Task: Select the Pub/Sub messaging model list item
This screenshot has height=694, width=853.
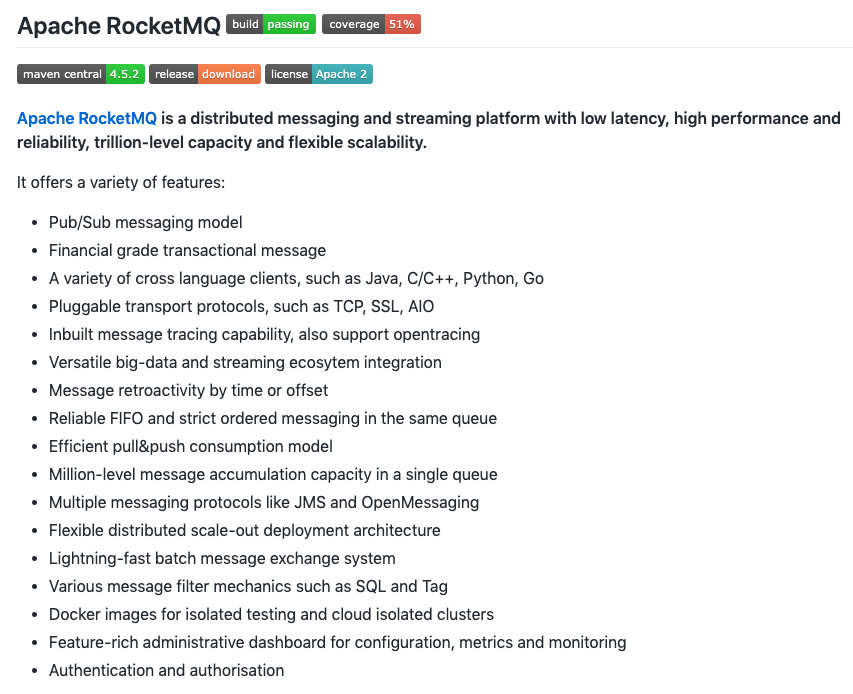Action: click(x=145, y=222)
